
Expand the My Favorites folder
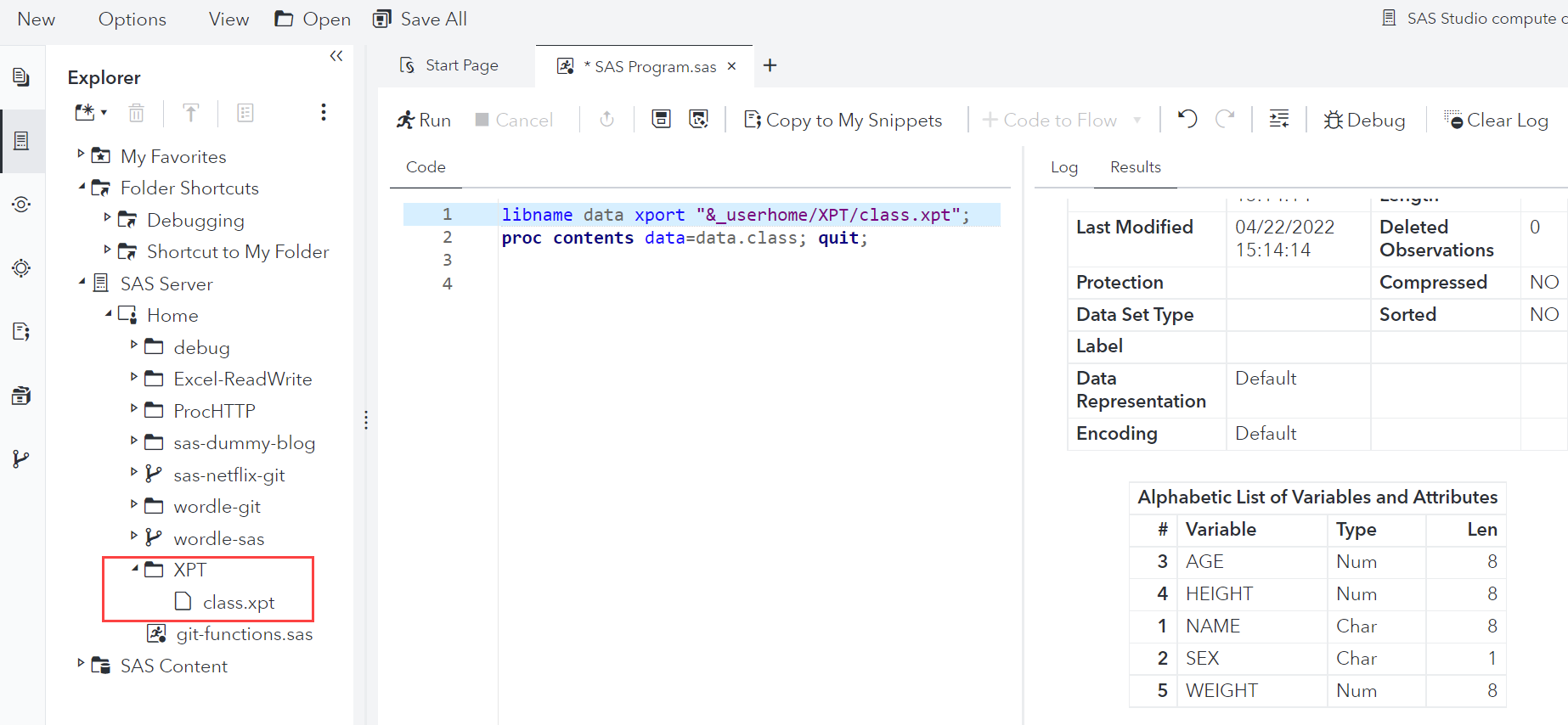pyautogui.click(x=81, y=154)
